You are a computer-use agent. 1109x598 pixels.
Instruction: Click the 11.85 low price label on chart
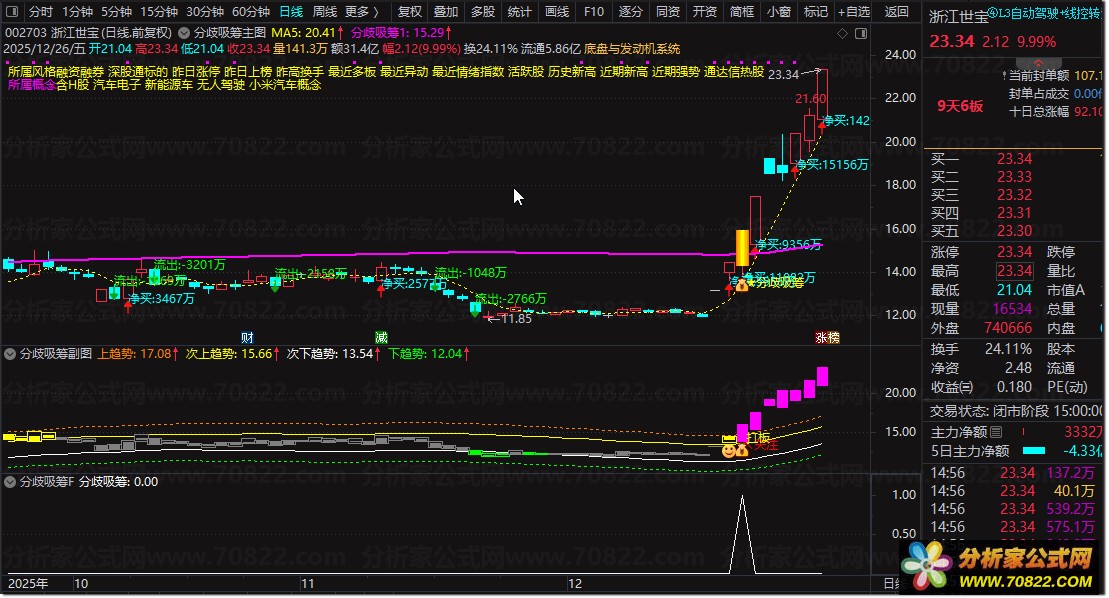click(x=516, y=319)
